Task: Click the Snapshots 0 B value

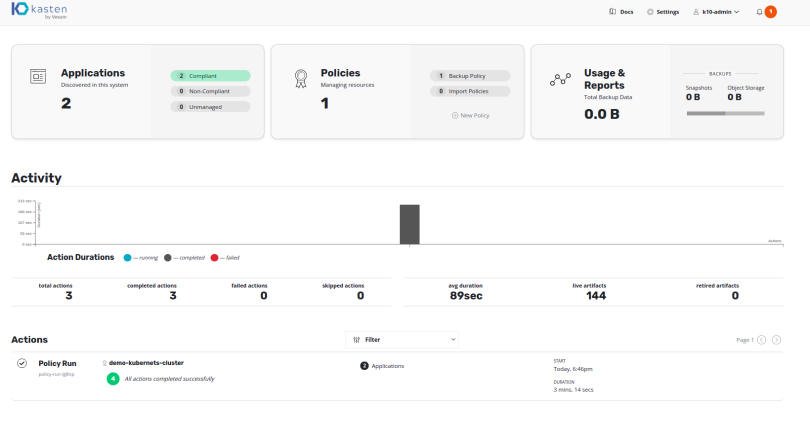Action: pos(693,97)
